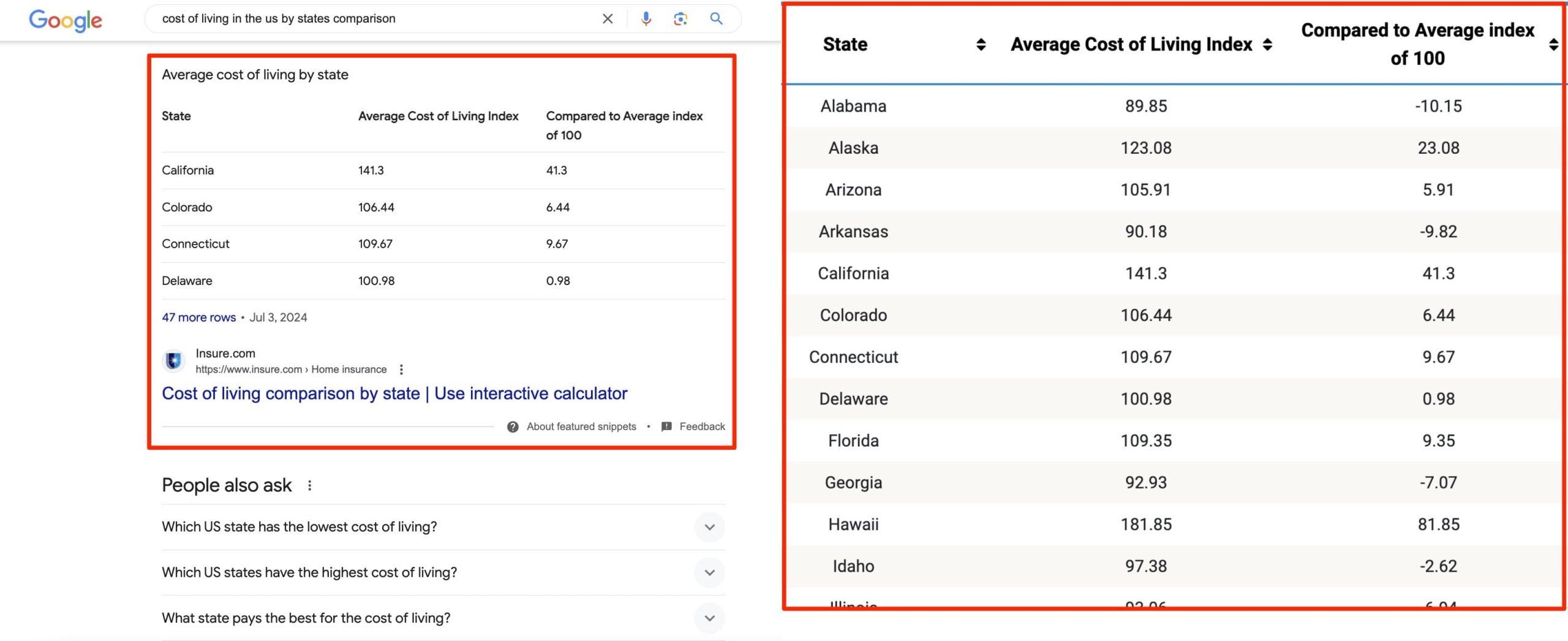The width and height of the screenshot is (1568, 641).
Task: Select Delaware in the snippet table
Action: tap(187, 281)
